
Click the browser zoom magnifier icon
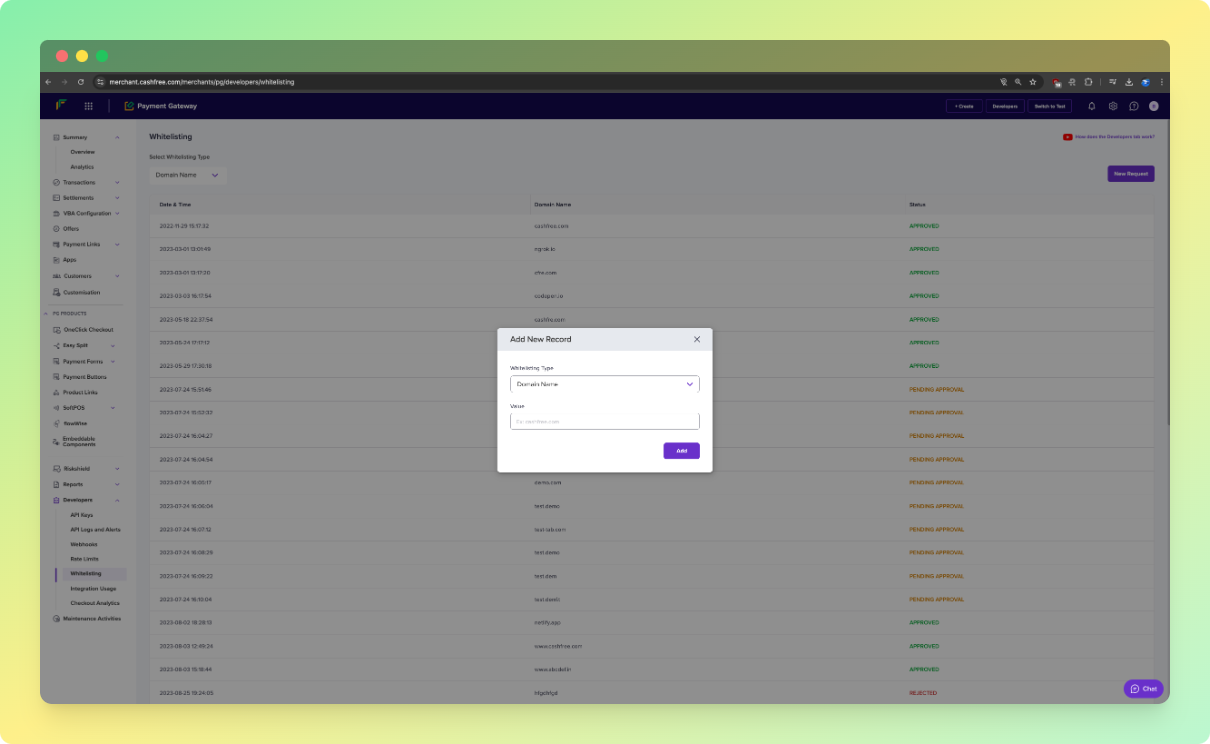1018,82
